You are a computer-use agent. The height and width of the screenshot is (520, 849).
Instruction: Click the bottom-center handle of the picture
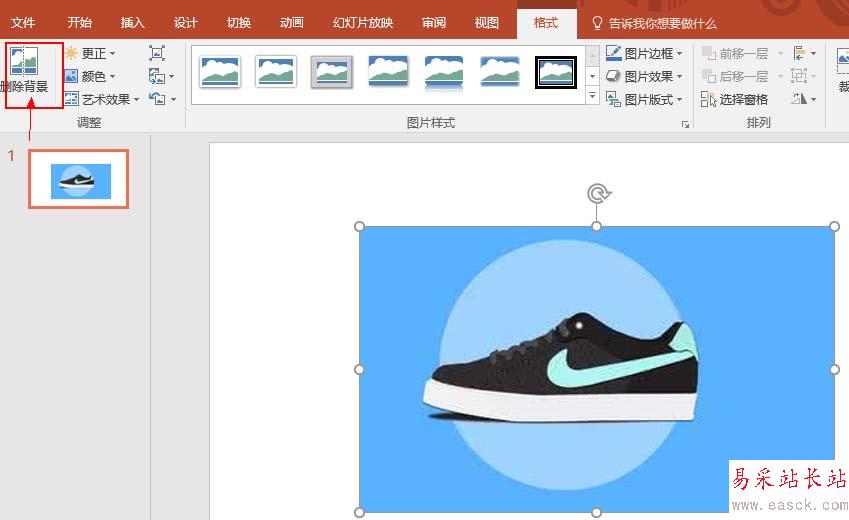(596, 512)
